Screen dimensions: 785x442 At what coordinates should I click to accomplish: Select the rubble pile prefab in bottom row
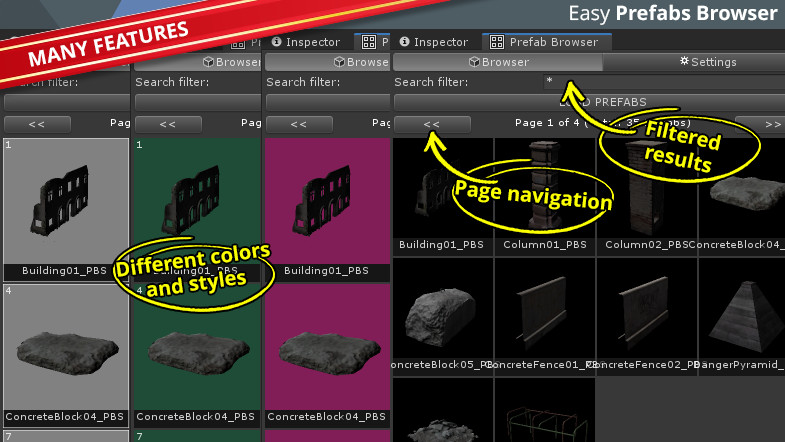click(x=443, y=410)
